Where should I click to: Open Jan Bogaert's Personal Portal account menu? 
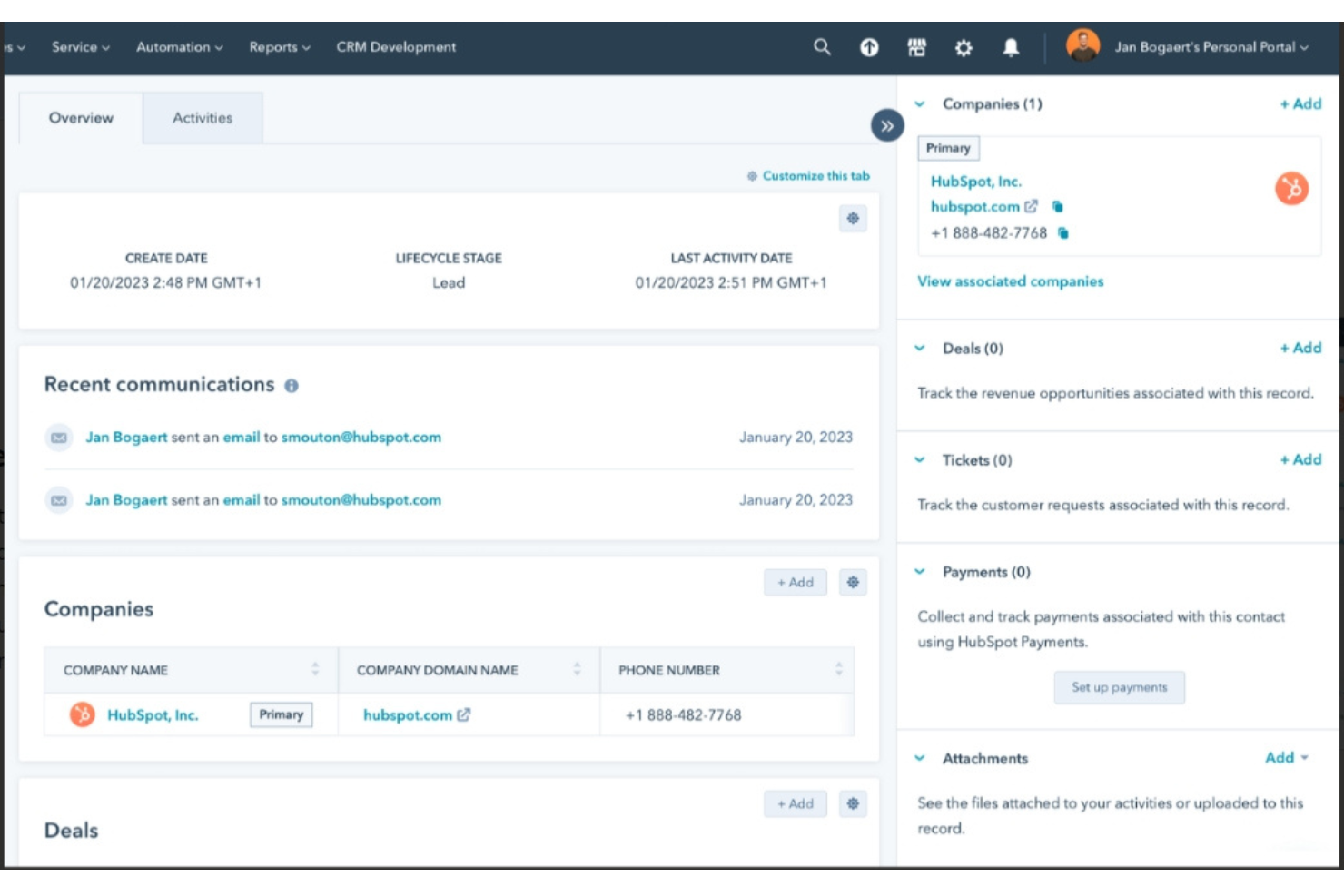[x=1208, y=47]
